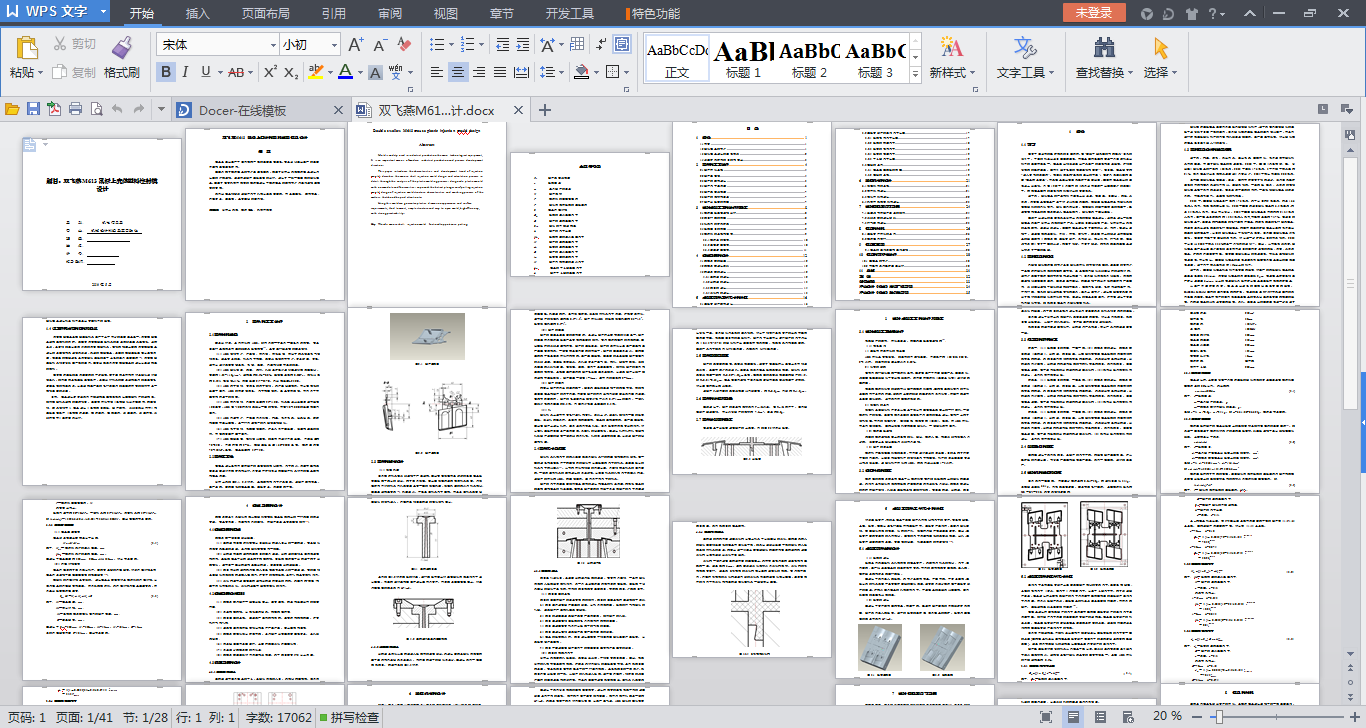Switch to the Docer-在线模板 document tab

[x=242, y=110]
